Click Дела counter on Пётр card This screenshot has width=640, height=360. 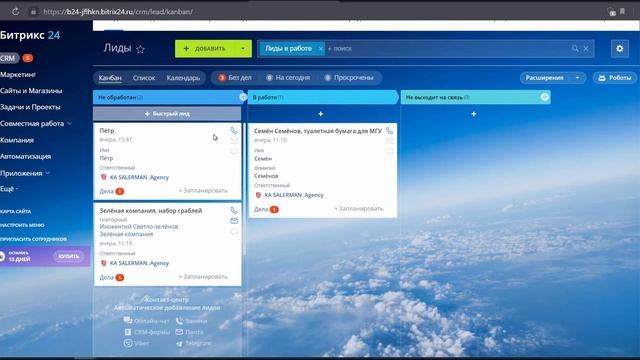click(111, 191)
